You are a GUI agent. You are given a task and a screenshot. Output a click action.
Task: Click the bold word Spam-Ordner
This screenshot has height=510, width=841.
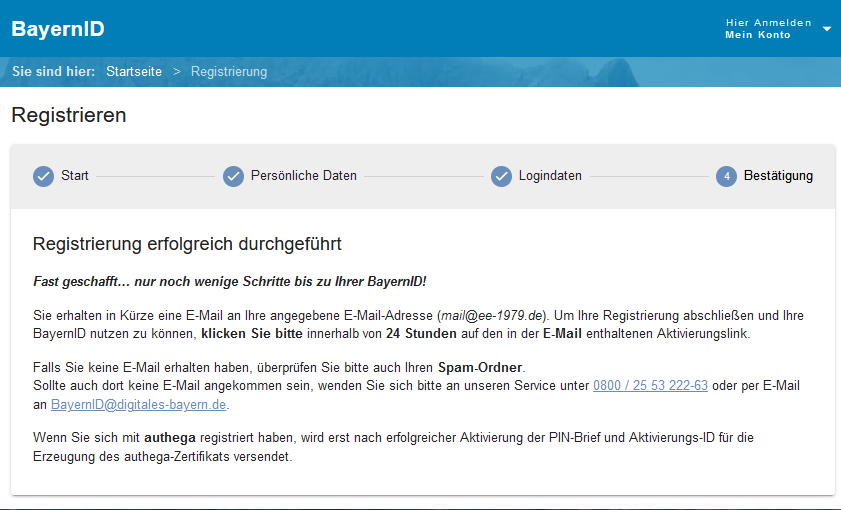click(480, 367)
